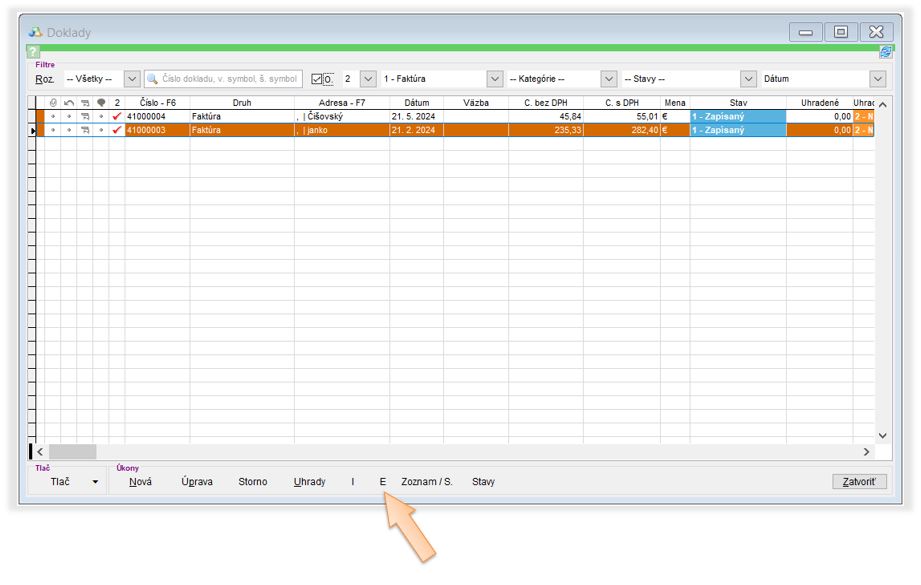The width and height of the screenshot is (921, 585).
Task: Expand the '1 - Faktúra' document type dropdown
Action: pos(494,79)
